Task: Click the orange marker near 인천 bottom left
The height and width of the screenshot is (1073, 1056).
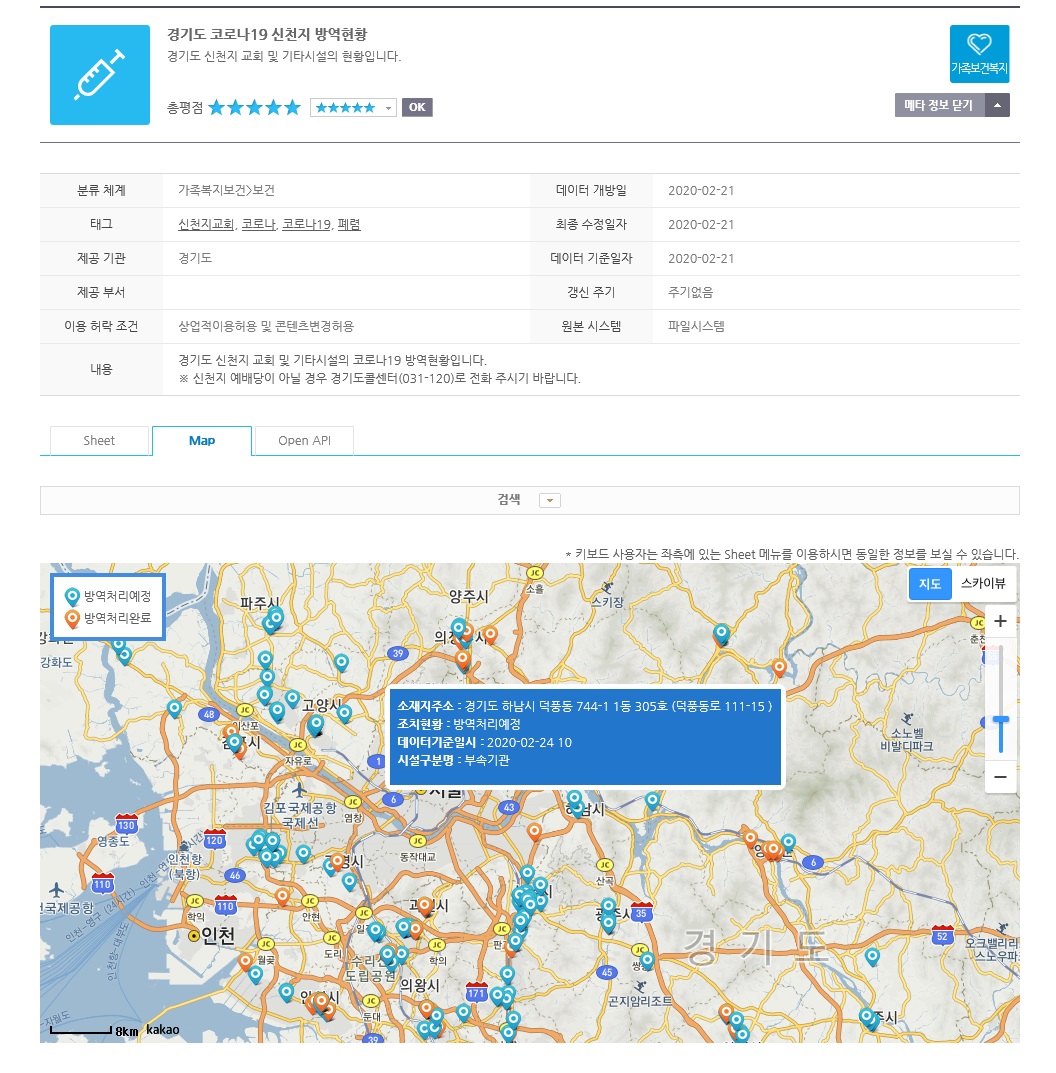Action: click(246, 961)
